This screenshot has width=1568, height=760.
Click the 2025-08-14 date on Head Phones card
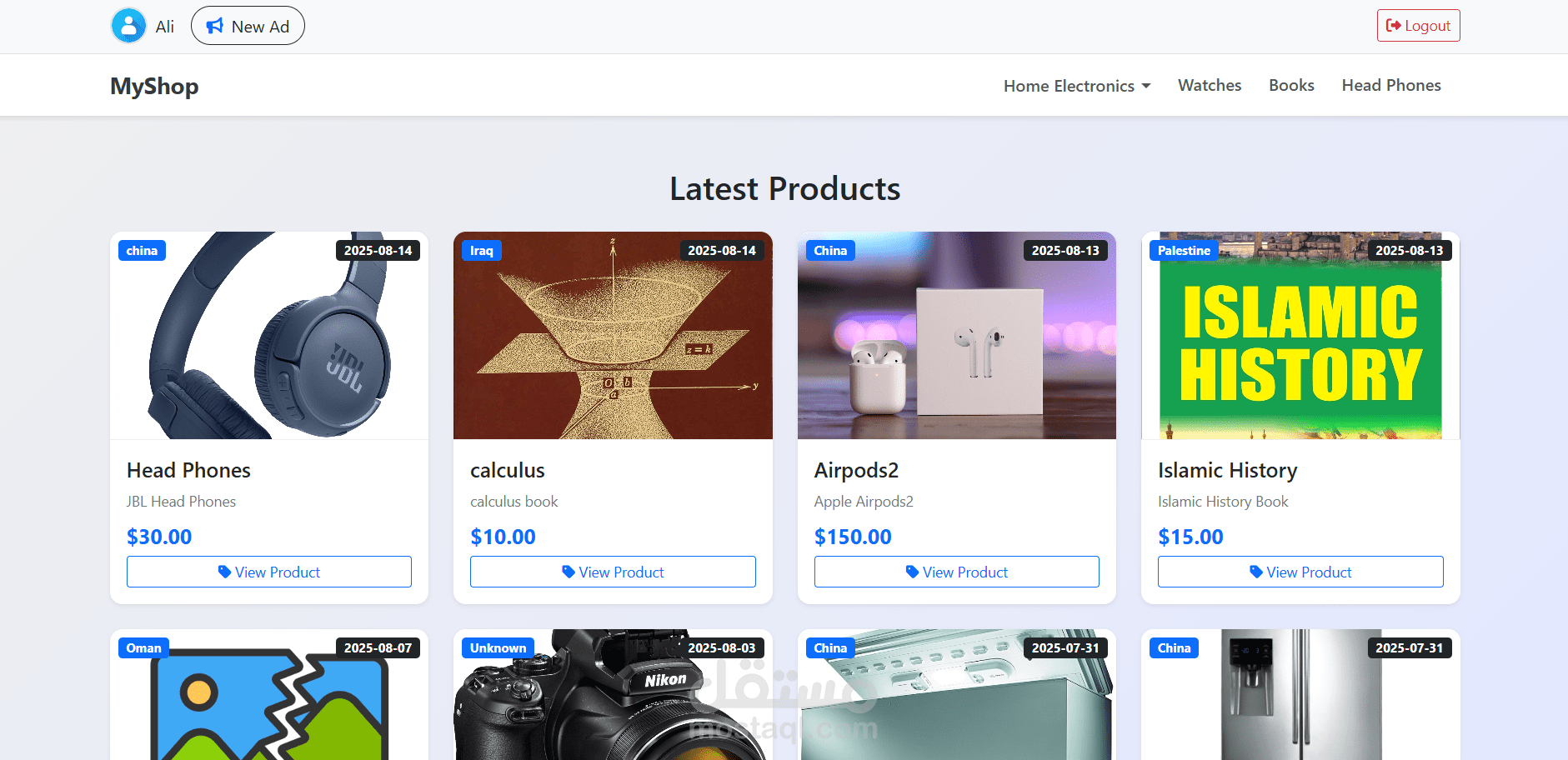378,251
